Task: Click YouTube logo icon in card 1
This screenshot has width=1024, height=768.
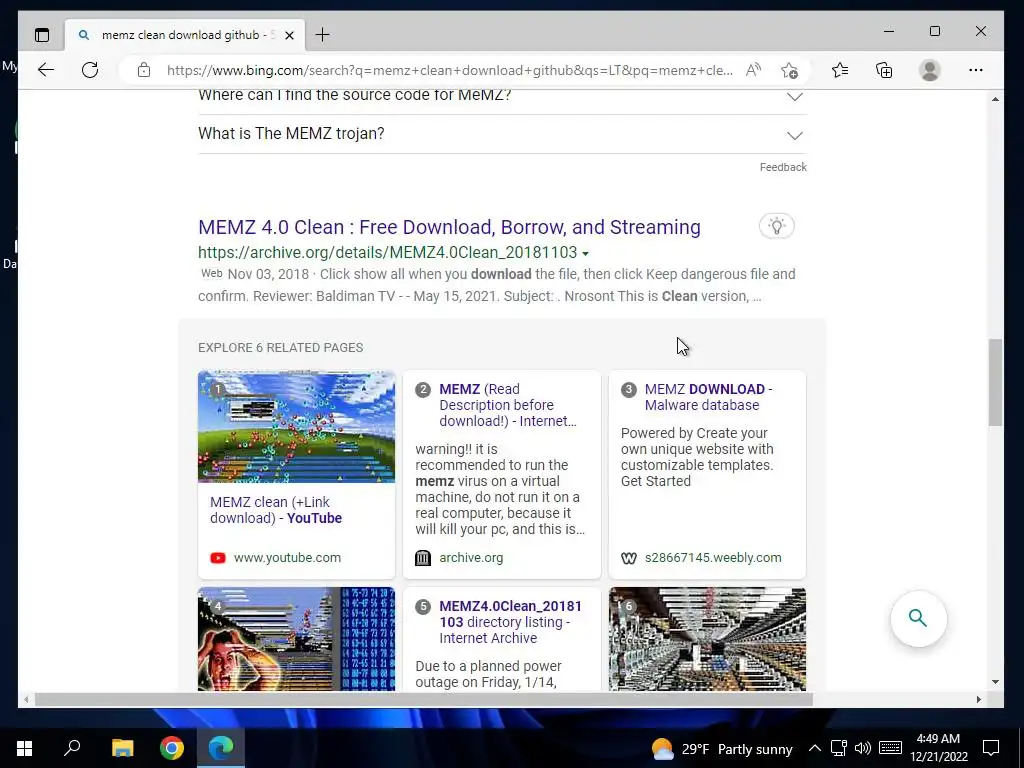Action: 218,558
